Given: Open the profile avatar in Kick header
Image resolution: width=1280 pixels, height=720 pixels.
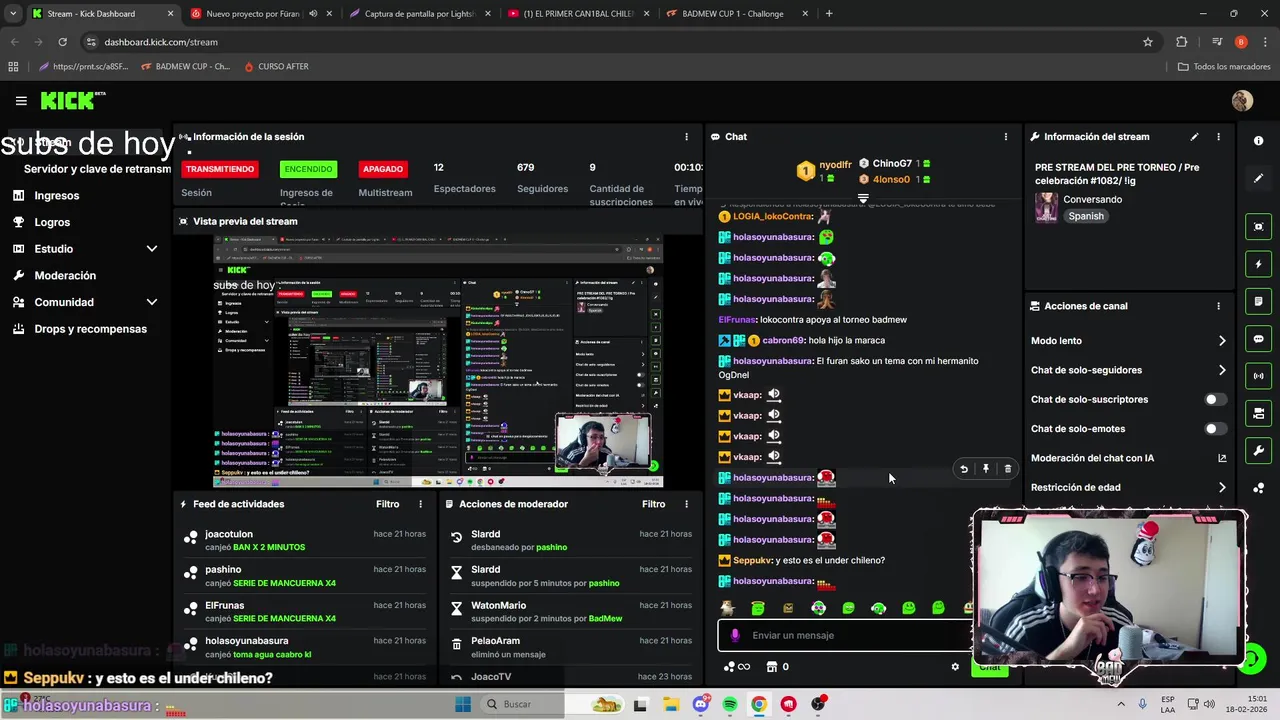Looking at the screenshot, I should (x=1242, y=101).
